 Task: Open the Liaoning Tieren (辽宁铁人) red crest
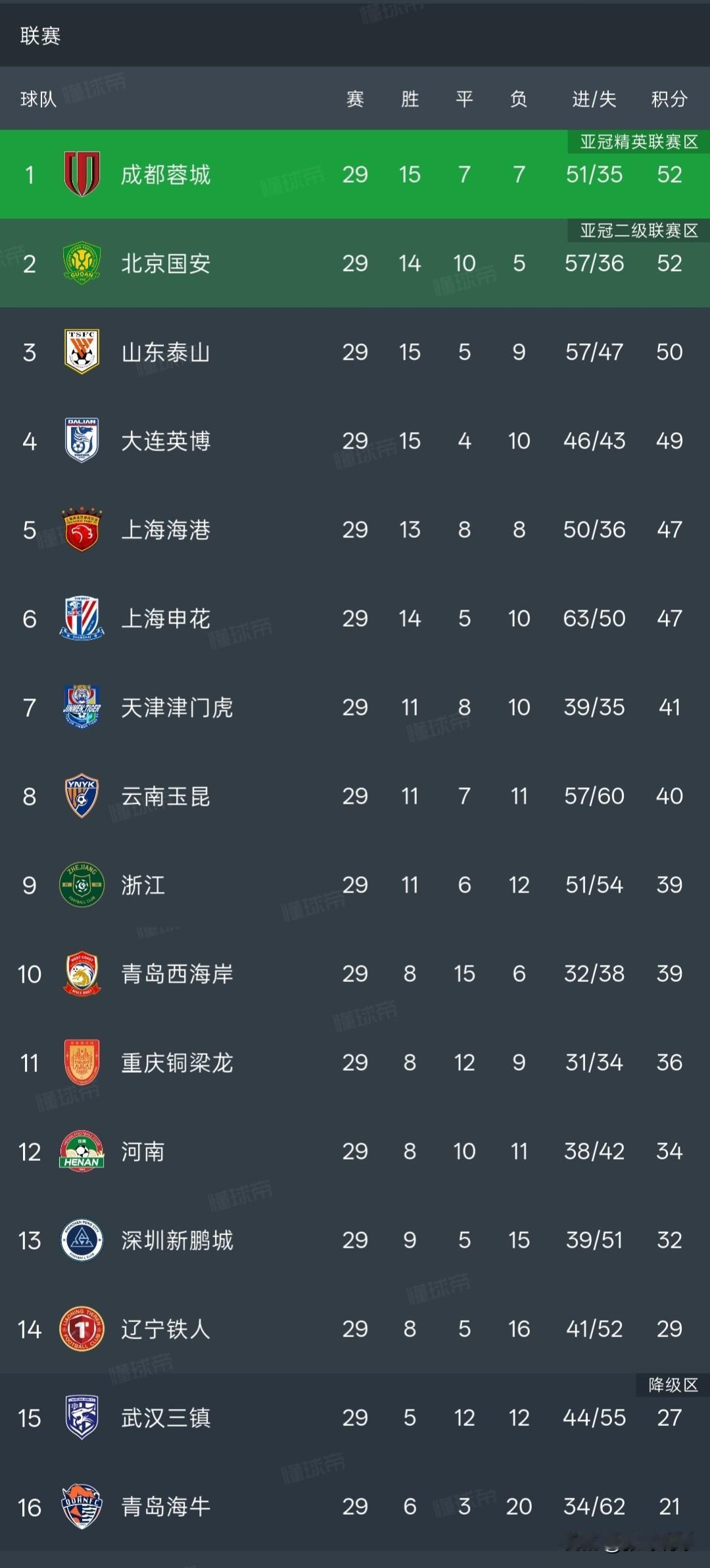click(82, 1329)
